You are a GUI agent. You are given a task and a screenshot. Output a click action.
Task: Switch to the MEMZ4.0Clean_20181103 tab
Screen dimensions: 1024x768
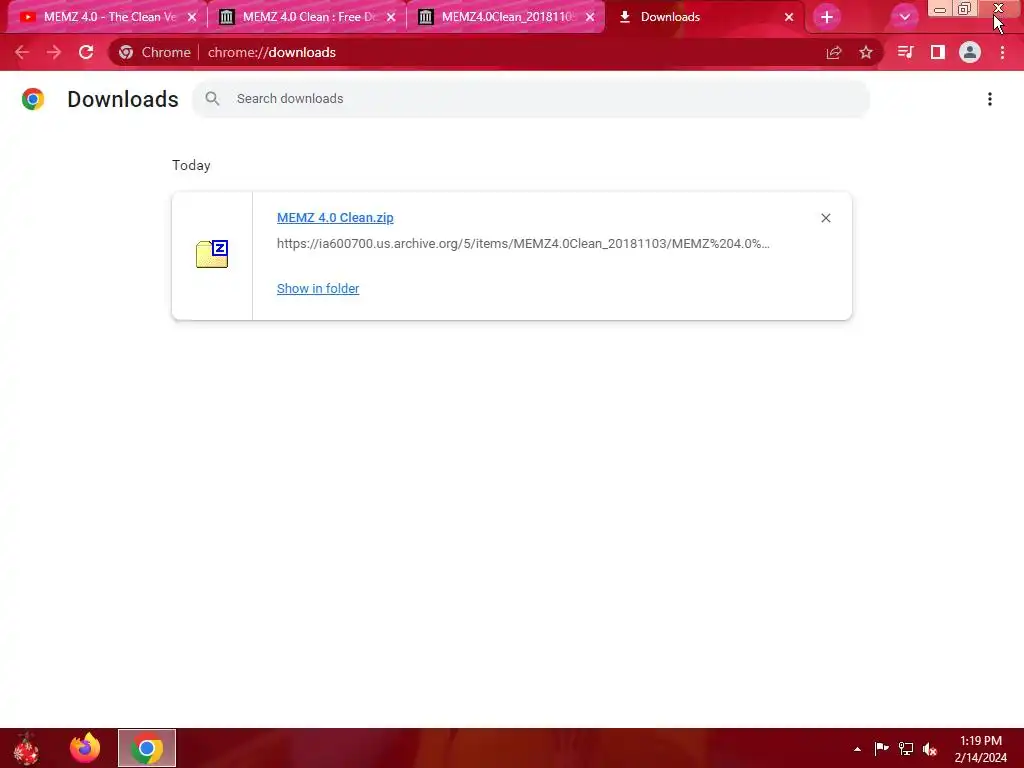506,17
